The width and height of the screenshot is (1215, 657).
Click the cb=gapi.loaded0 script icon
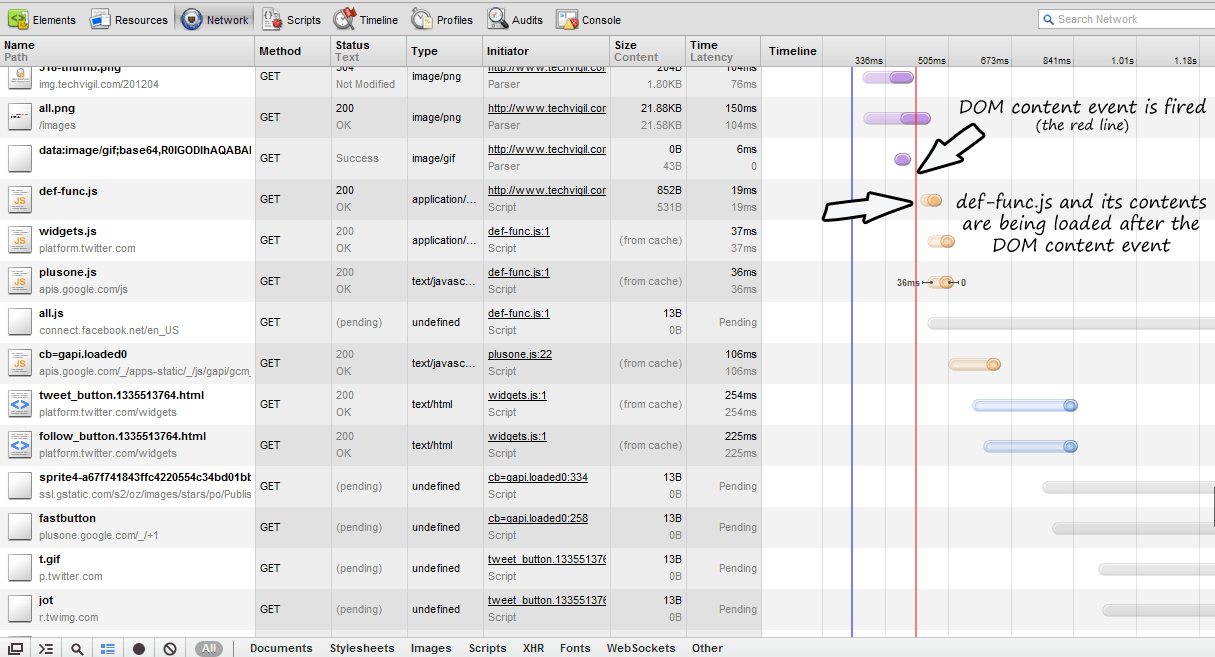pyautogui.click(x=20, y=363)
